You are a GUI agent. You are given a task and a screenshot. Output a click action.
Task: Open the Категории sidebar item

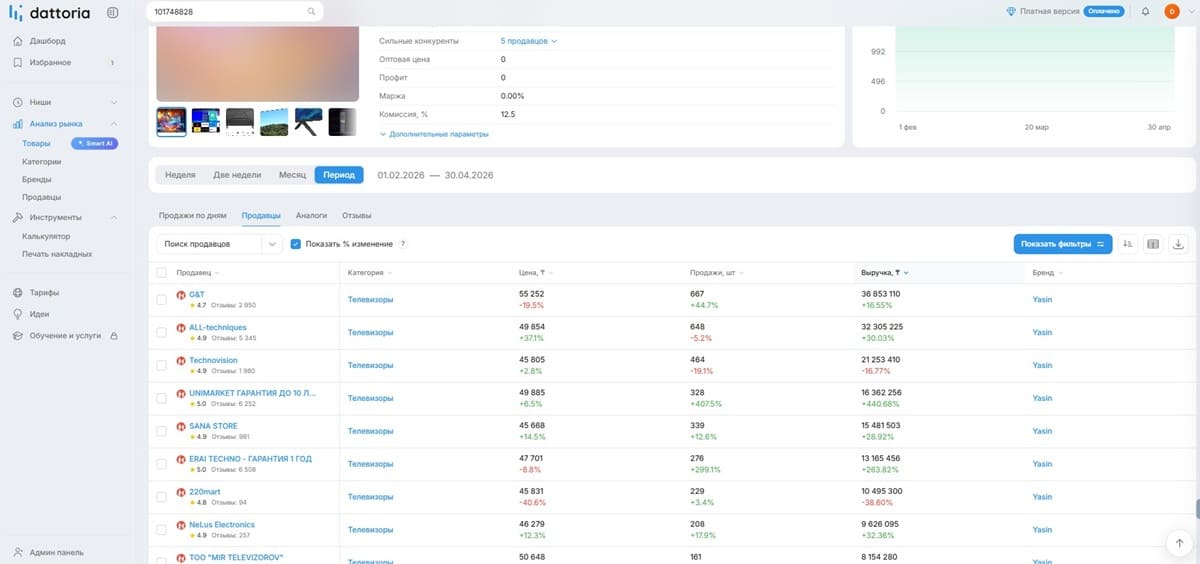pyautogui.click(x=42, y=161)
